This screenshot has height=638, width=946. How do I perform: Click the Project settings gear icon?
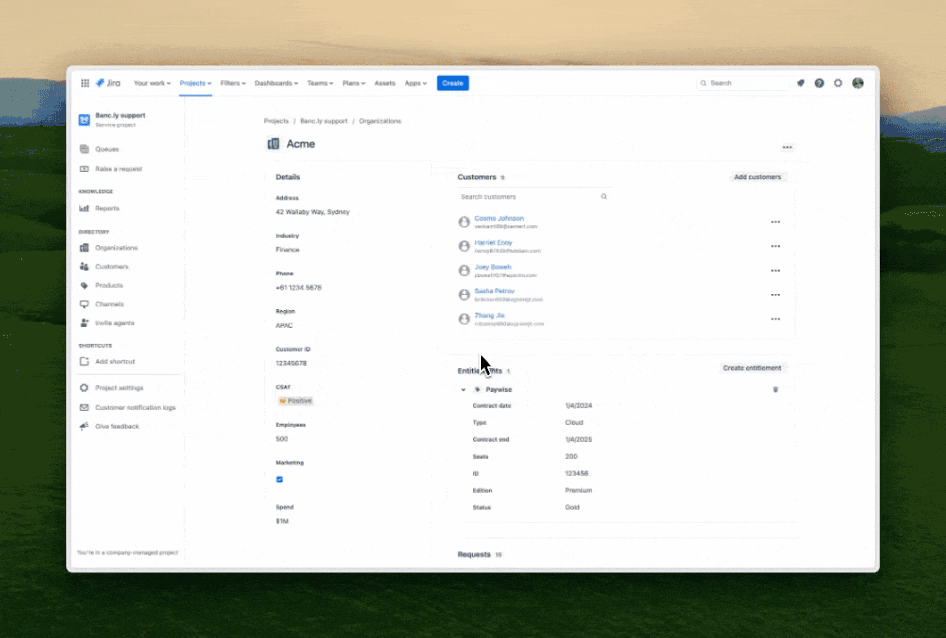(x=84, y=388)
